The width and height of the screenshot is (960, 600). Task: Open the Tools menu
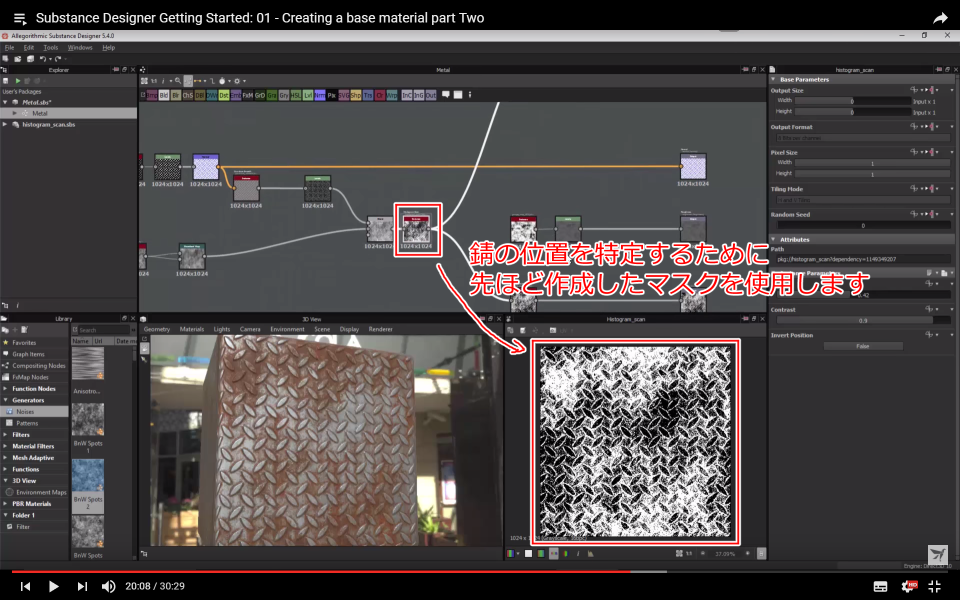50,48
